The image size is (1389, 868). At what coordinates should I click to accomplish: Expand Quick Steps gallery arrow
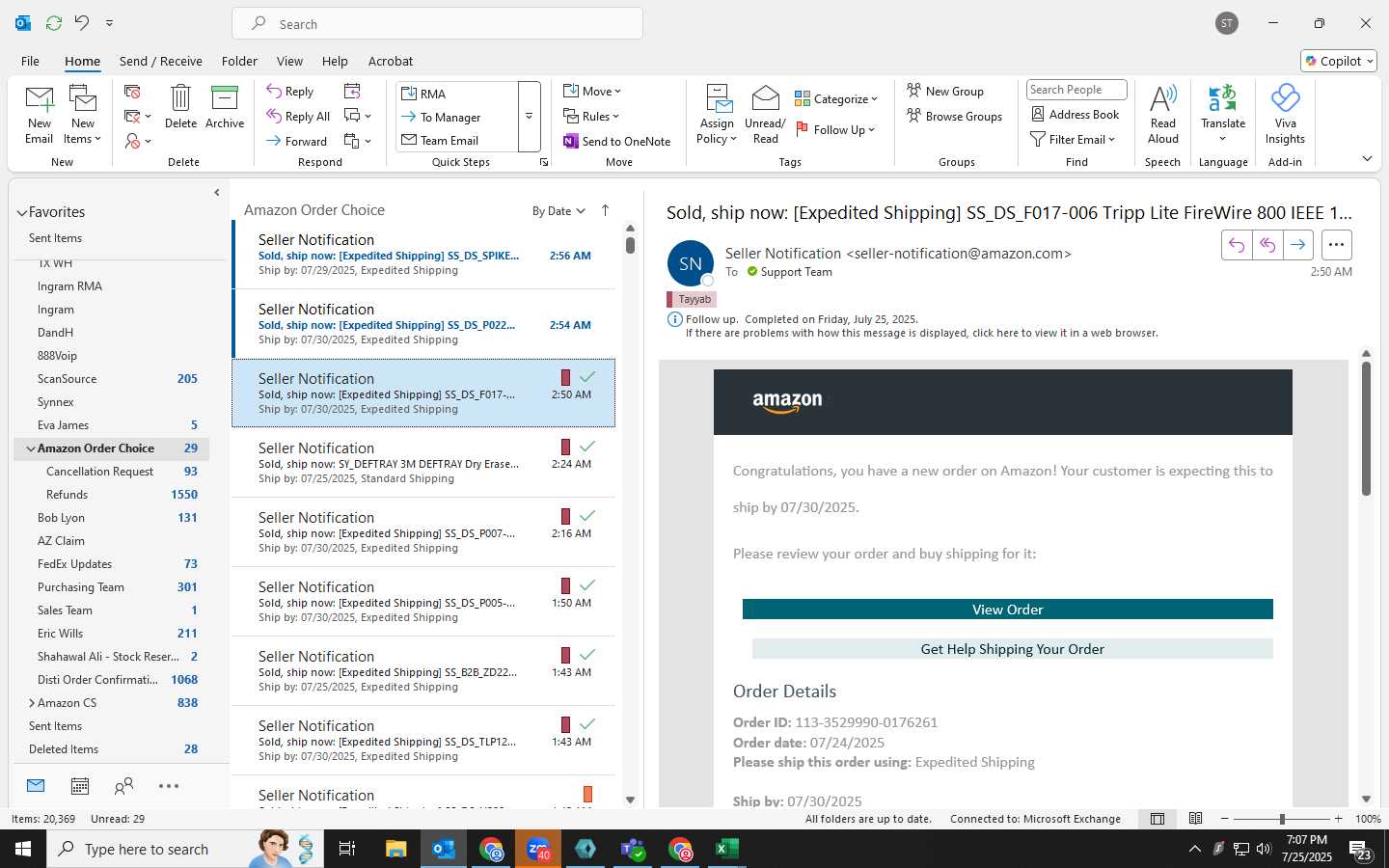(529, 117)
